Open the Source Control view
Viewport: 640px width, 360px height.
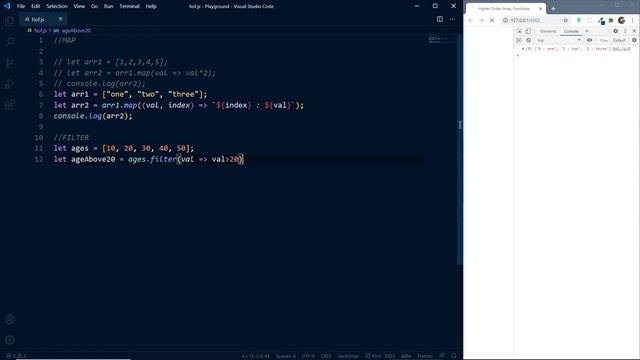(x=9, y=63)
